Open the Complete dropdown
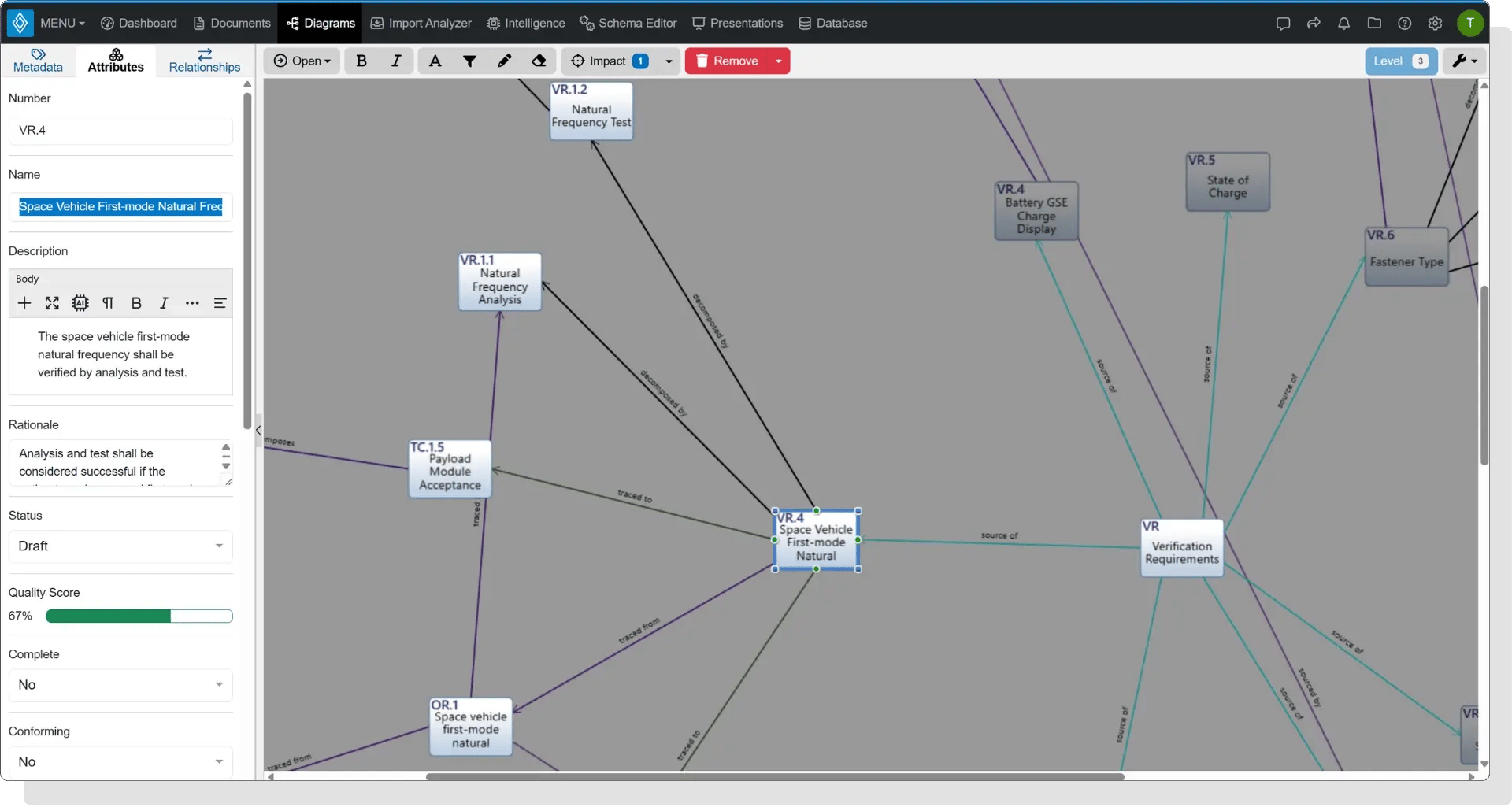This screenshot has height=807, width=1512. click(120, 685)
